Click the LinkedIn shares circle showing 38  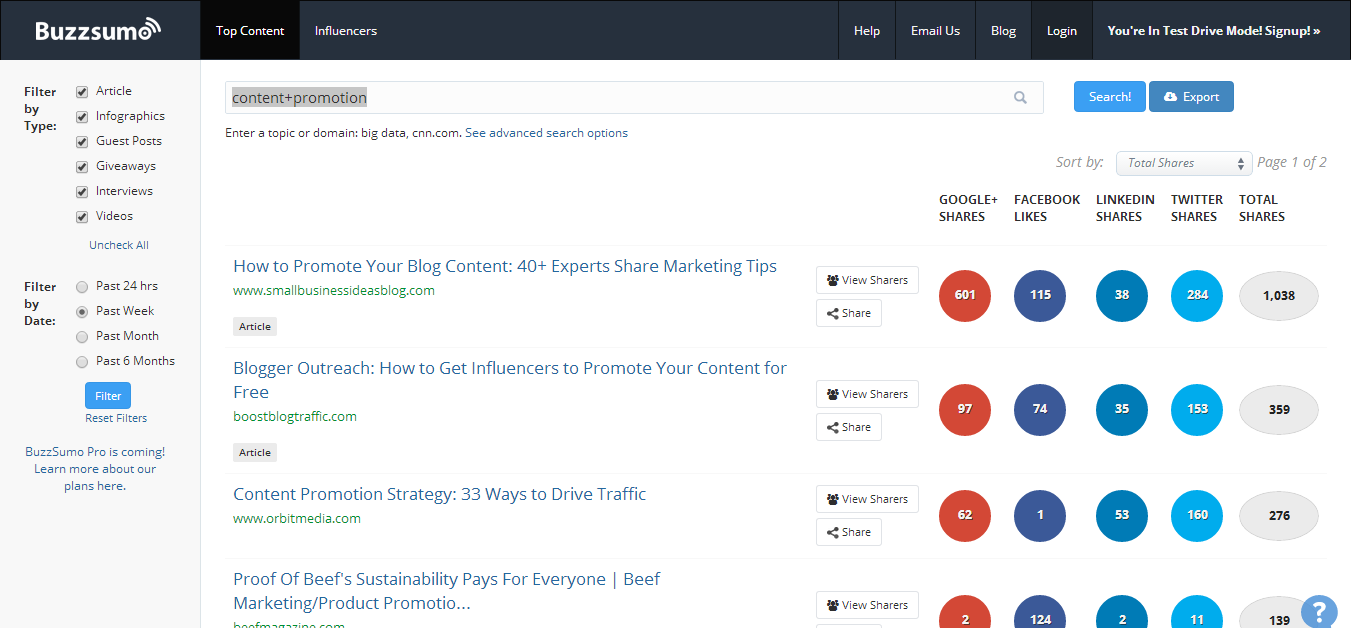(1122, 296)
